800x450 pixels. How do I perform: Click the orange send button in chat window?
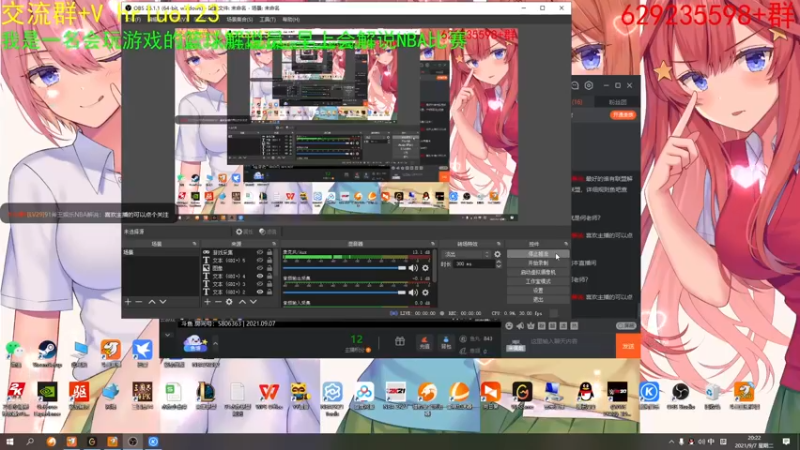tap(628, 346)
